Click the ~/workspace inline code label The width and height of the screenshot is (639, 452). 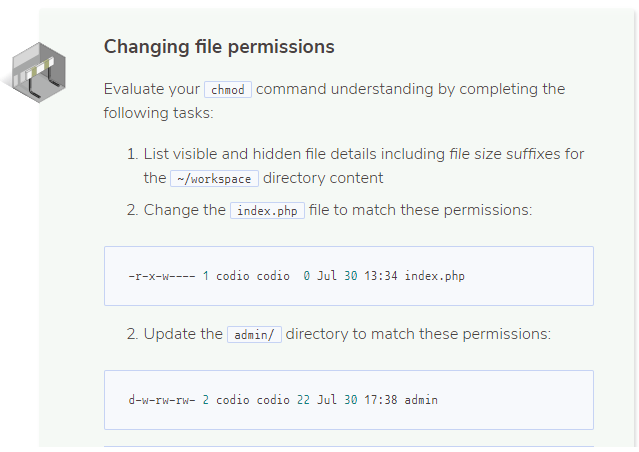tap(214, 179)
